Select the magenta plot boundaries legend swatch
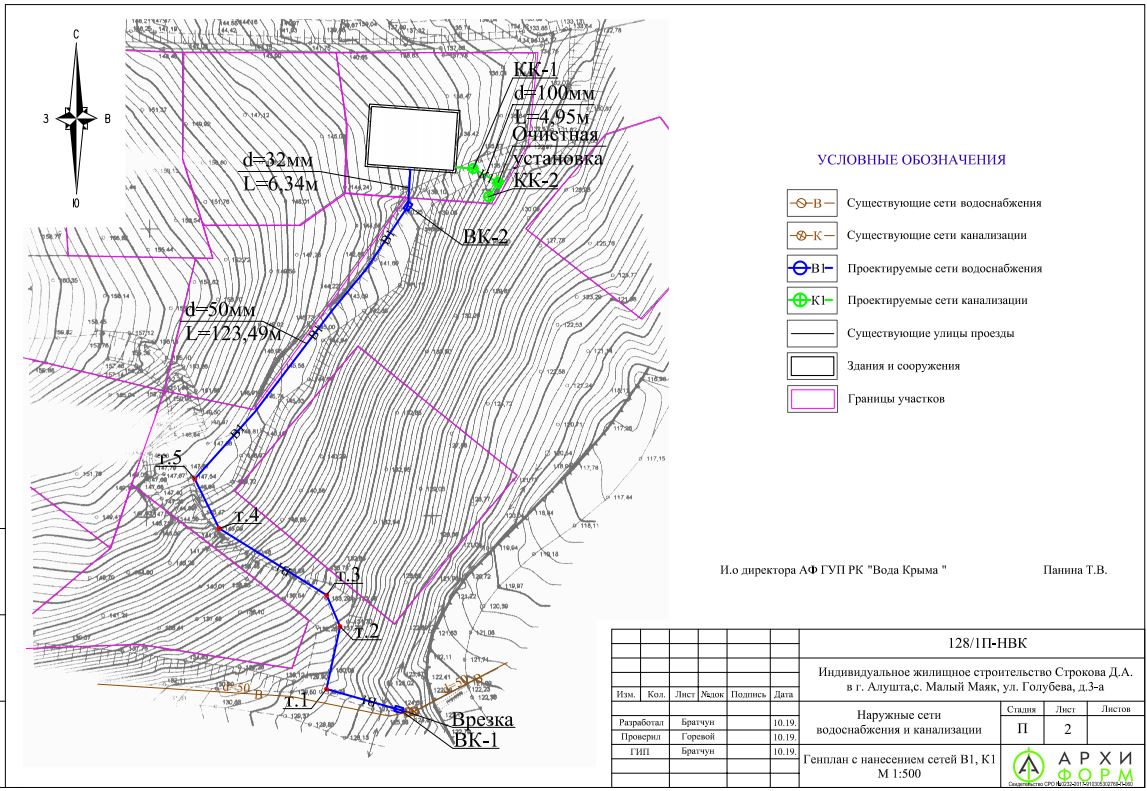Viewport: 1147px width, 791px height. [x=811, y=399]
